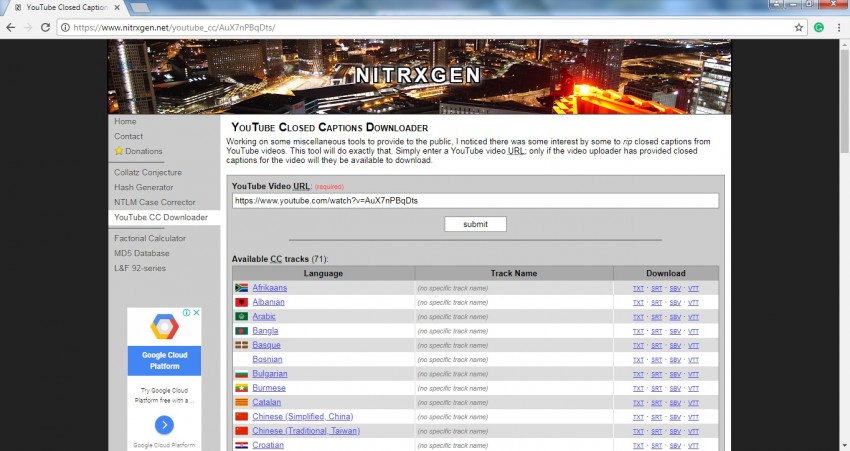Click the Language column header
This screenshot has height=451, width=850.
point(324,273)
